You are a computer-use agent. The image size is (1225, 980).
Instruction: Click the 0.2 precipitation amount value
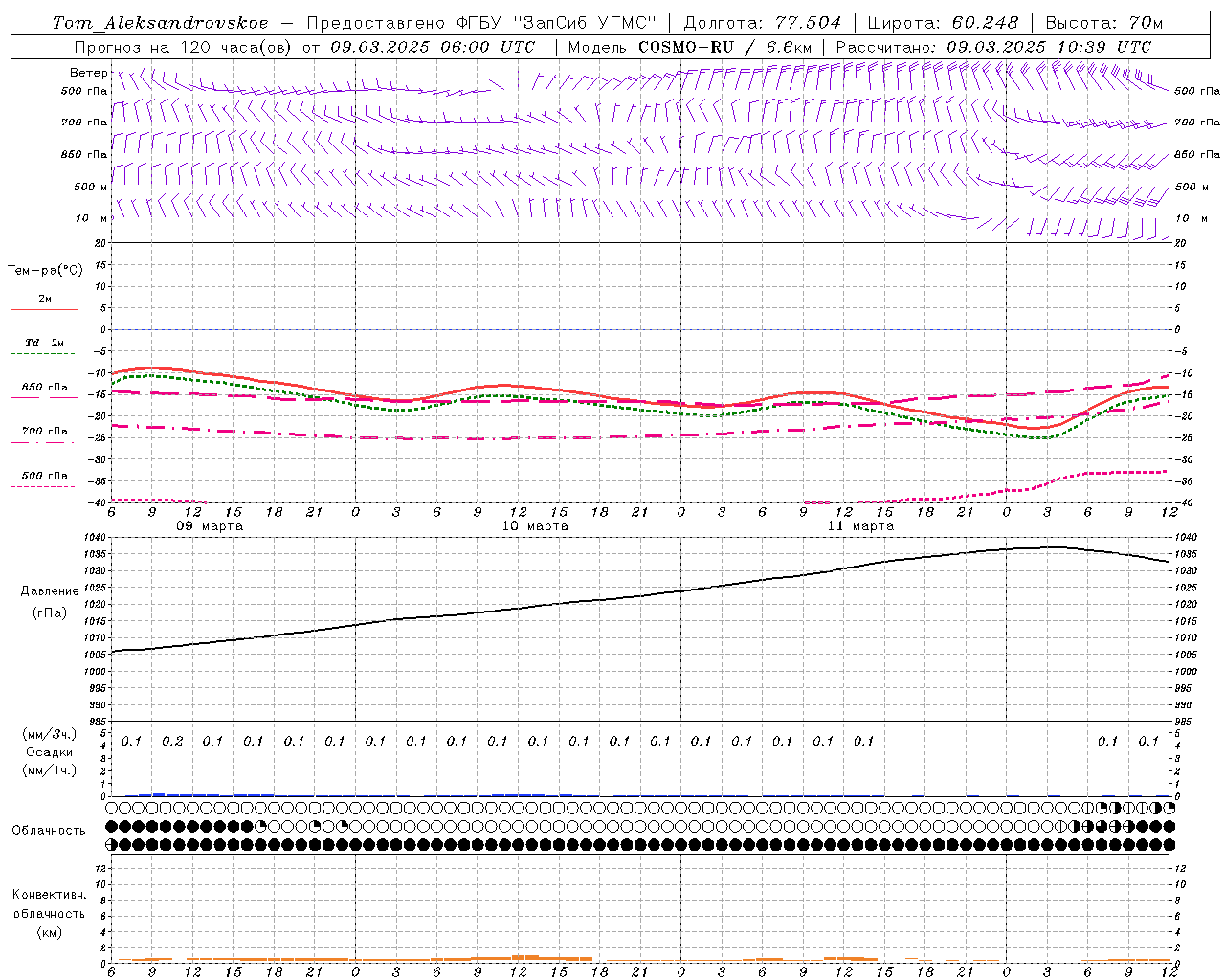[172, 742]
